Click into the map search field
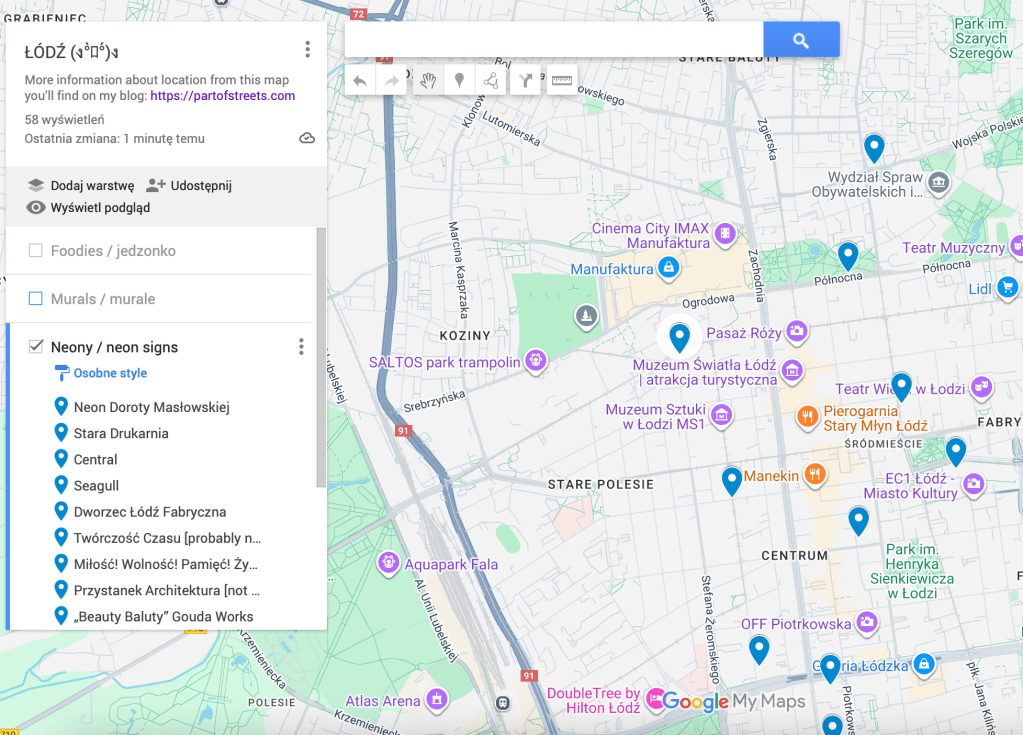This screenshot has height=735, width=1023. 553,40
